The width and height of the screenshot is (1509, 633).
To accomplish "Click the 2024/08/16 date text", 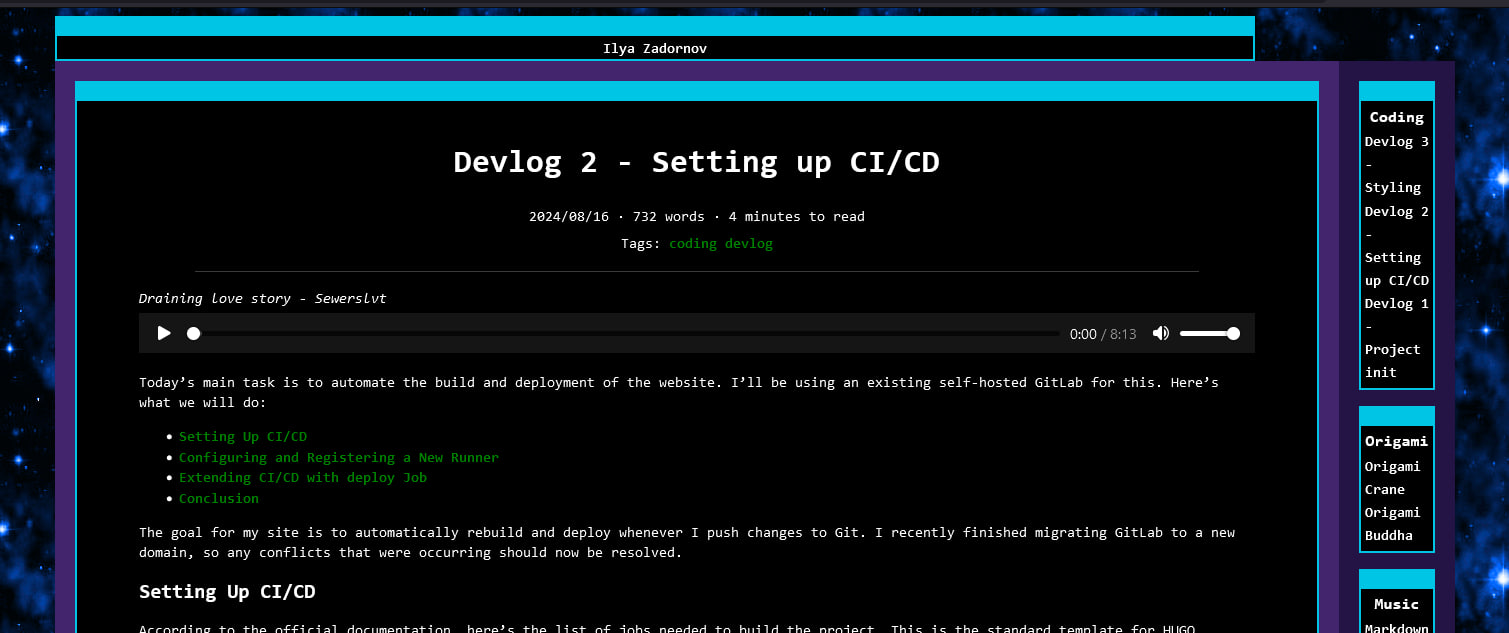I will point(569,217).
